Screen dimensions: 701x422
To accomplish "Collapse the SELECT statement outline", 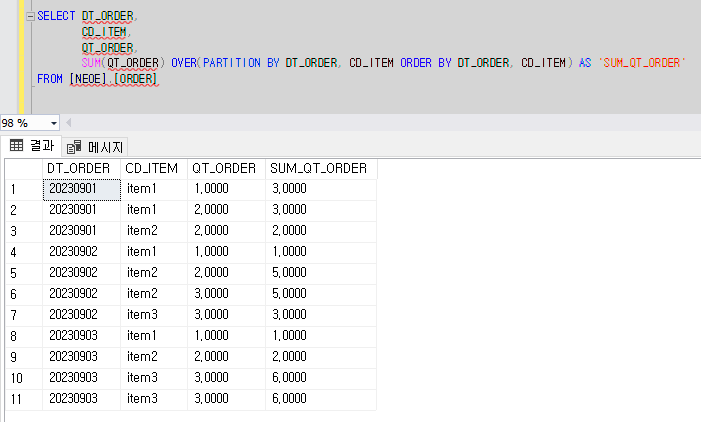I will pyautogui.click(x=30, y=17).
